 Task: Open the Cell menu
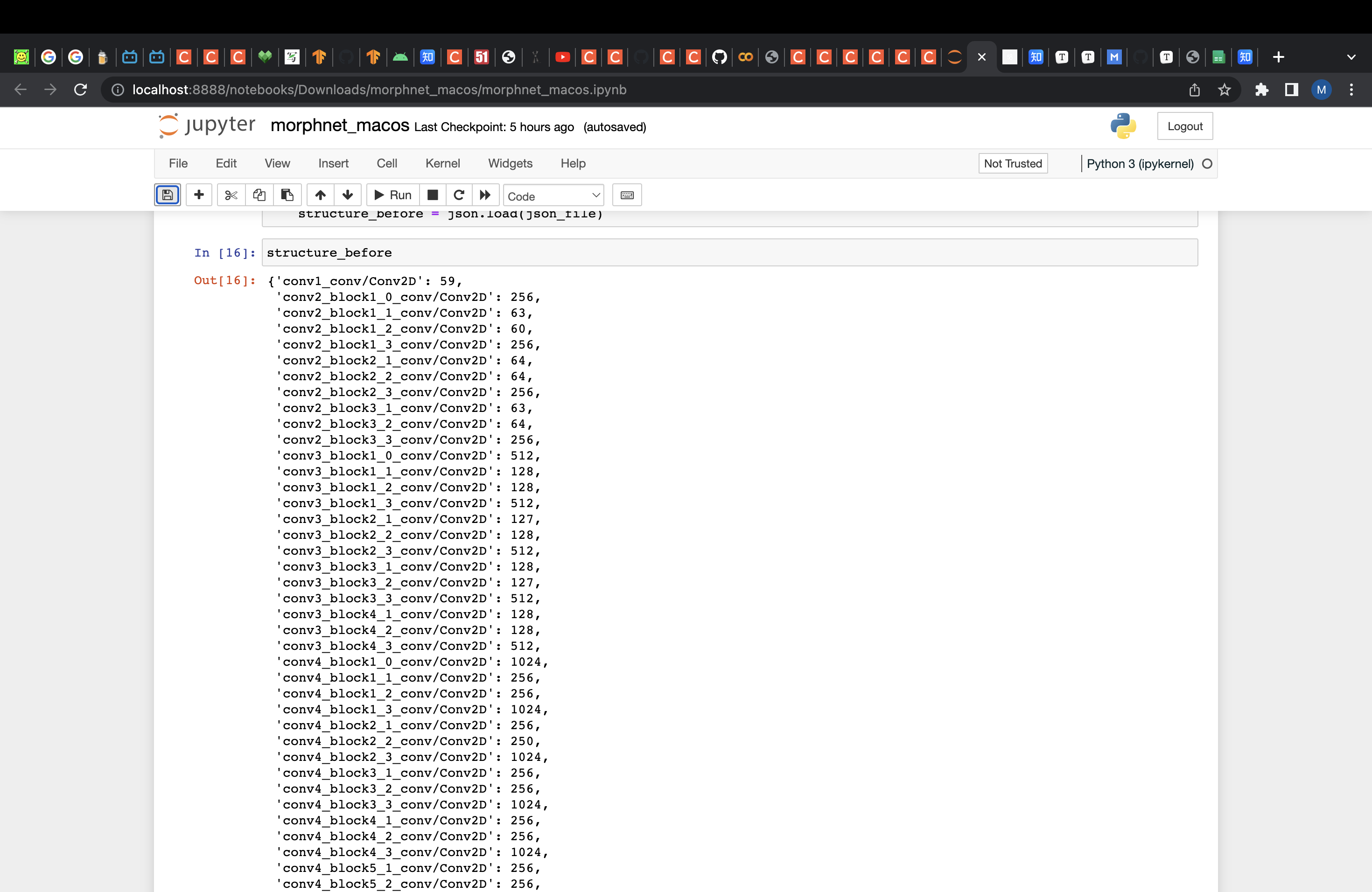coord(386,163)
